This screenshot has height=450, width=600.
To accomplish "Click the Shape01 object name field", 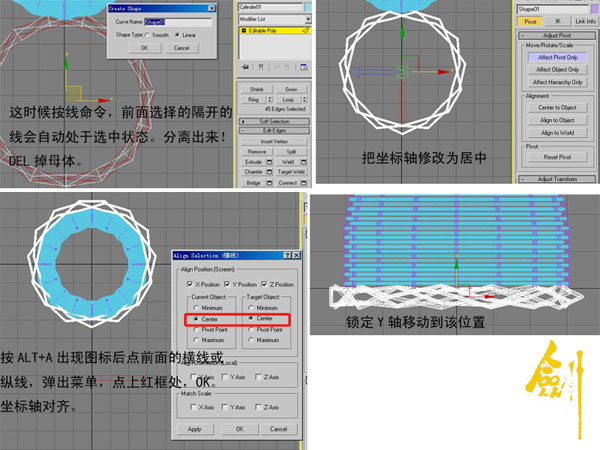I will click(553, 9).
